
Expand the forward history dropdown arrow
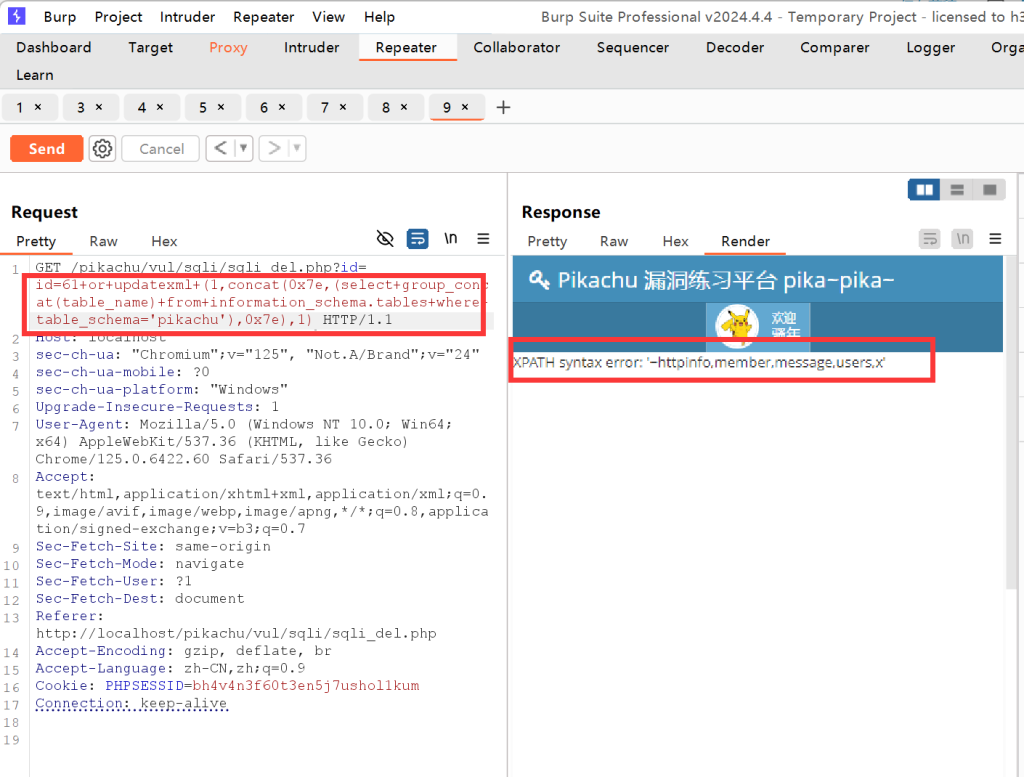297,148
